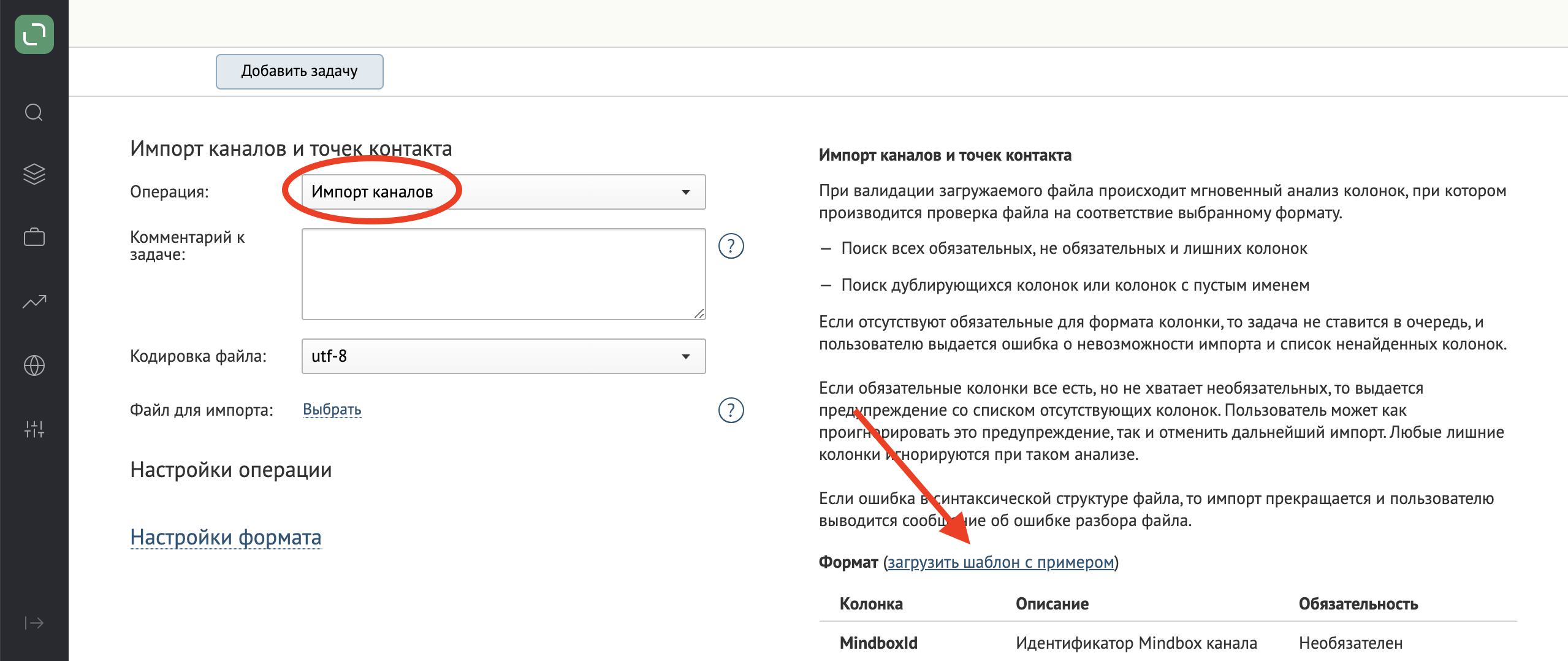Screen dimensions: 1568x661
Task: Click the green Mindbox logo icon
Action: [x=34, y=34]
